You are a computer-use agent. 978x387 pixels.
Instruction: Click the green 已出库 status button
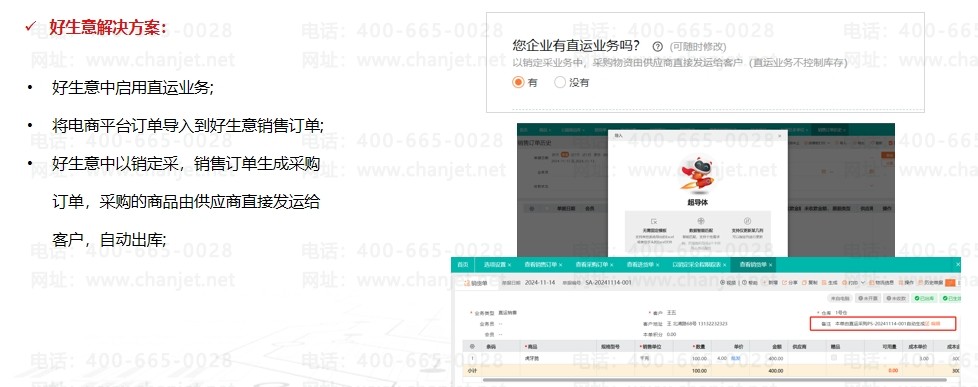point(924,298)
